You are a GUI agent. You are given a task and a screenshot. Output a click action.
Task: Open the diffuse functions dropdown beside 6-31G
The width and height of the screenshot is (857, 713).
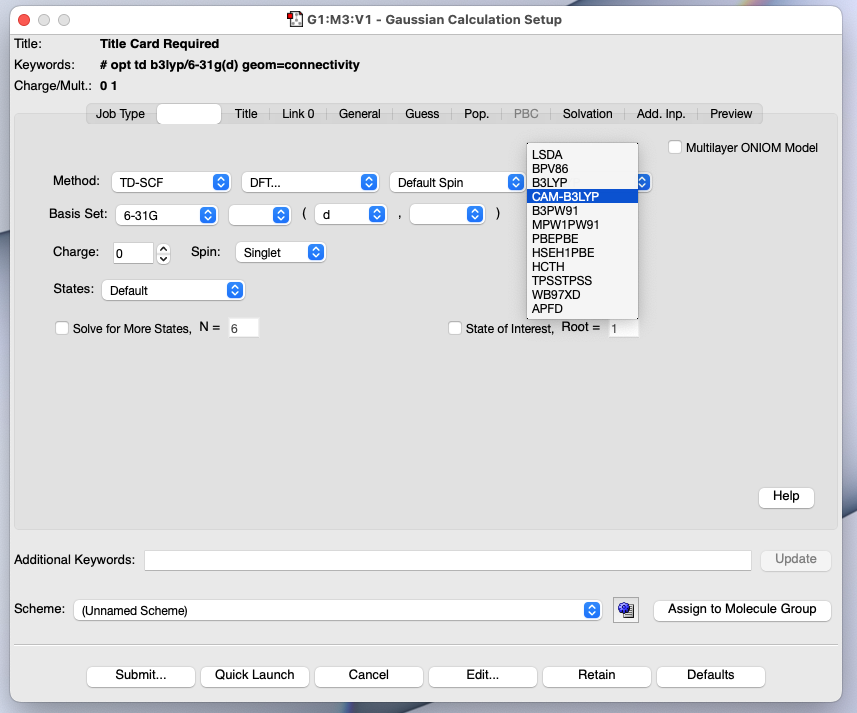[259, 215]
